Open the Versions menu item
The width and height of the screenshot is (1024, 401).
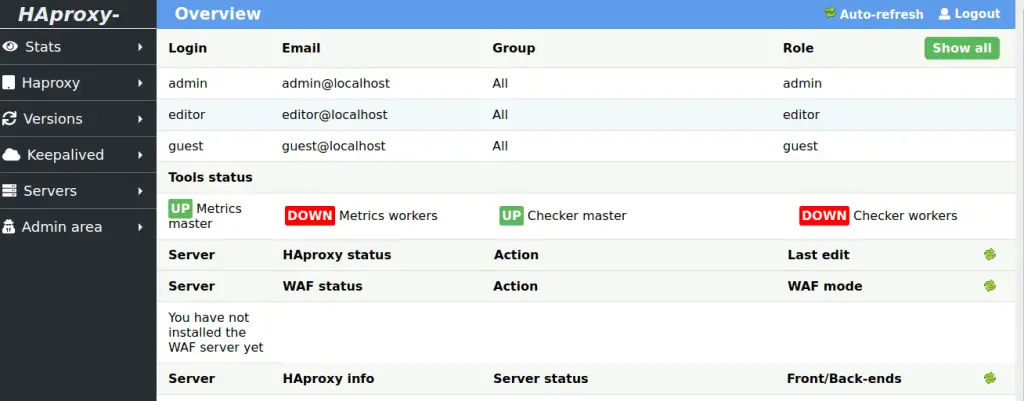pos(78,119)
